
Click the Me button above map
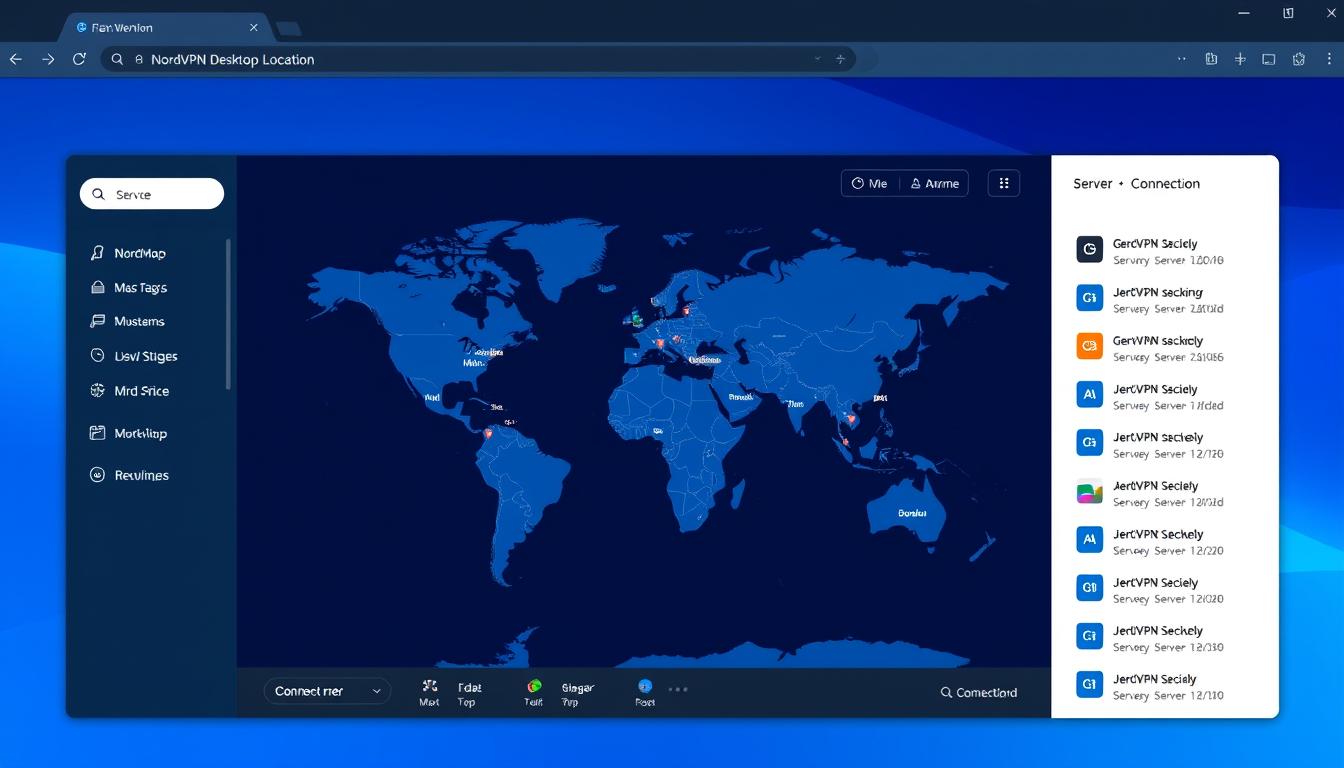pos(870,183)
